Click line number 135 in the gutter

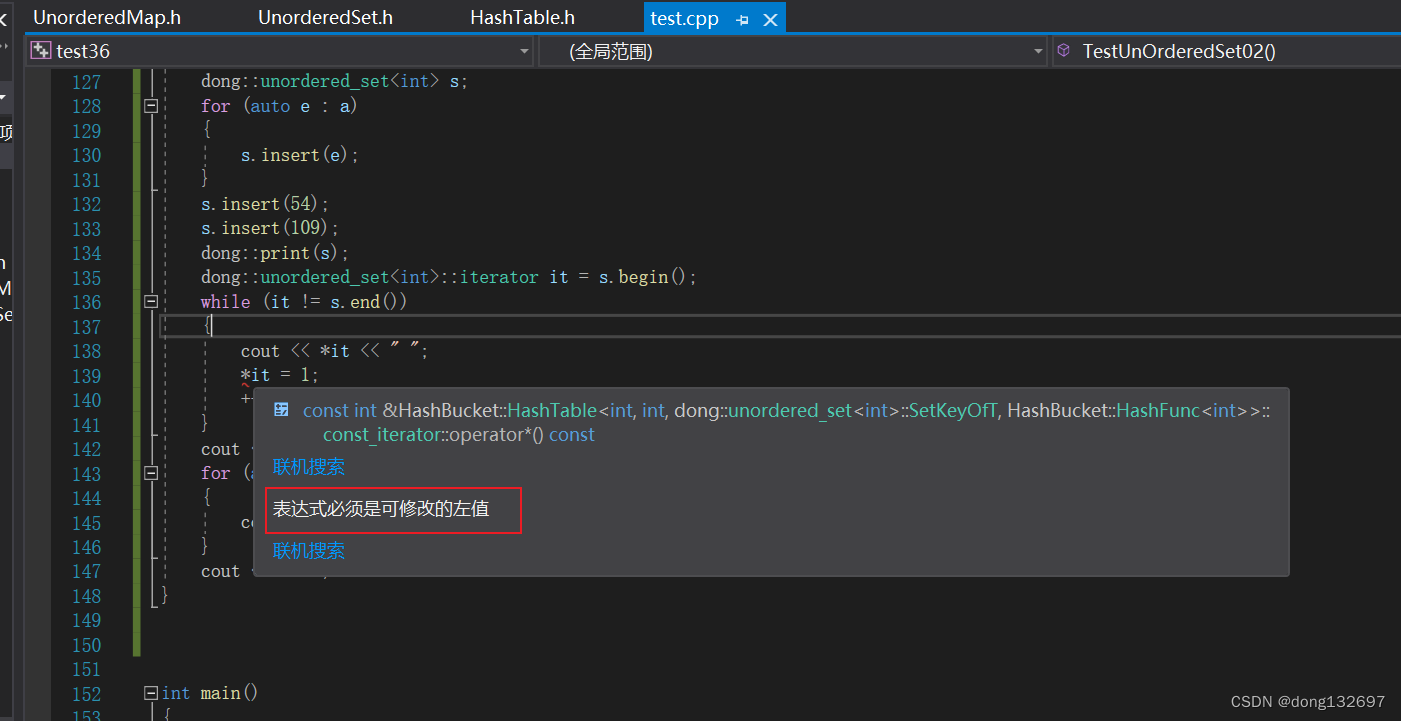coord(87,278)
